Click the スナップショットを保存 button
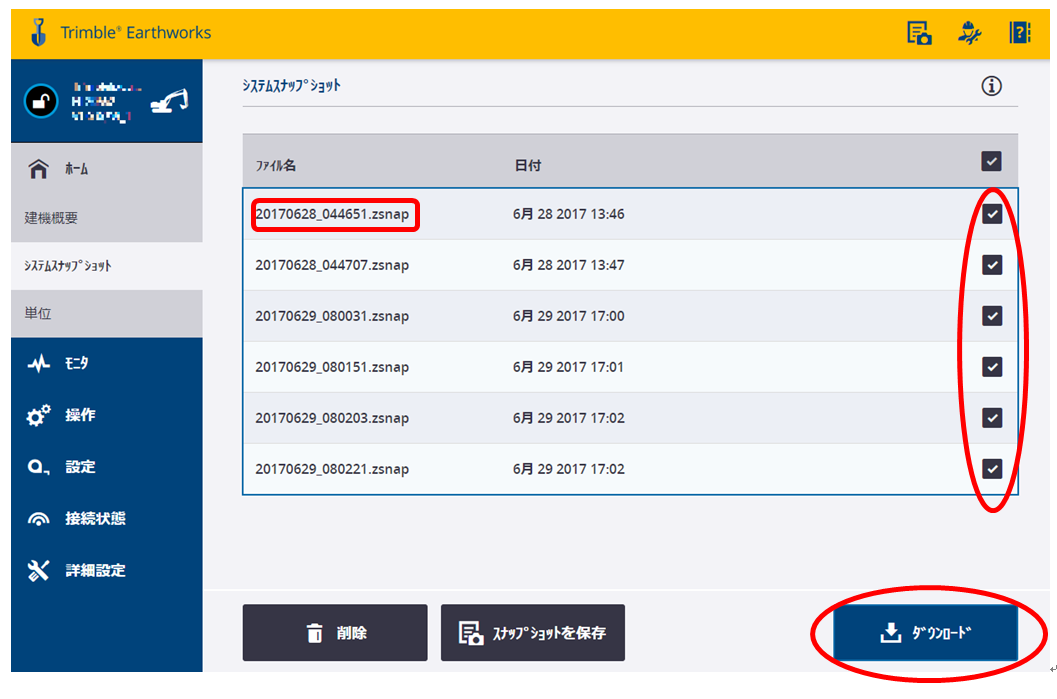The width and height of the screenshot is (1057, 699). pyautogui.click(x=533, y=633)
